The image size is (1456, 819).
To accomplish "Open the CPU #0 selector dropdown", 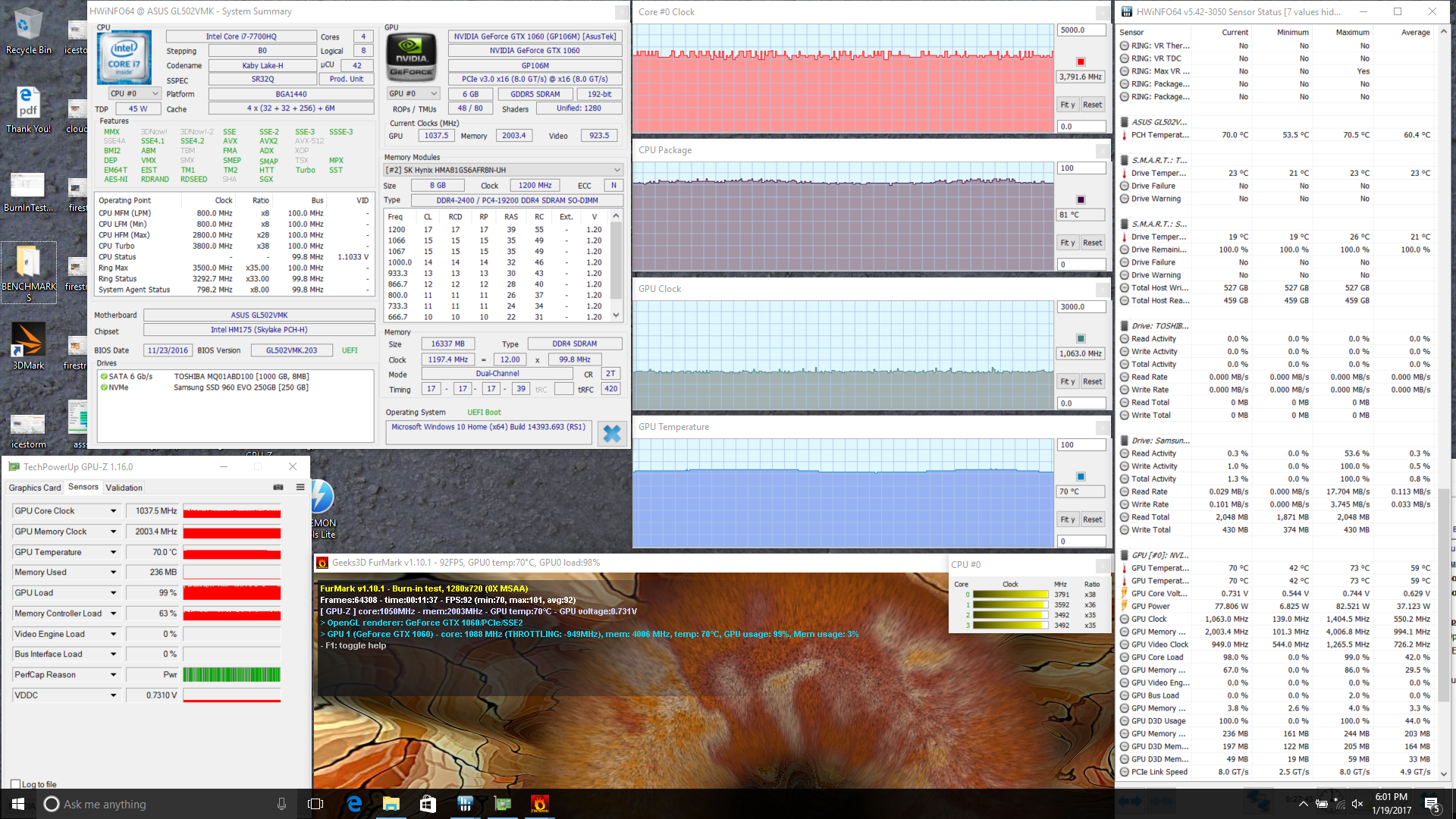I will coord(134,93).
